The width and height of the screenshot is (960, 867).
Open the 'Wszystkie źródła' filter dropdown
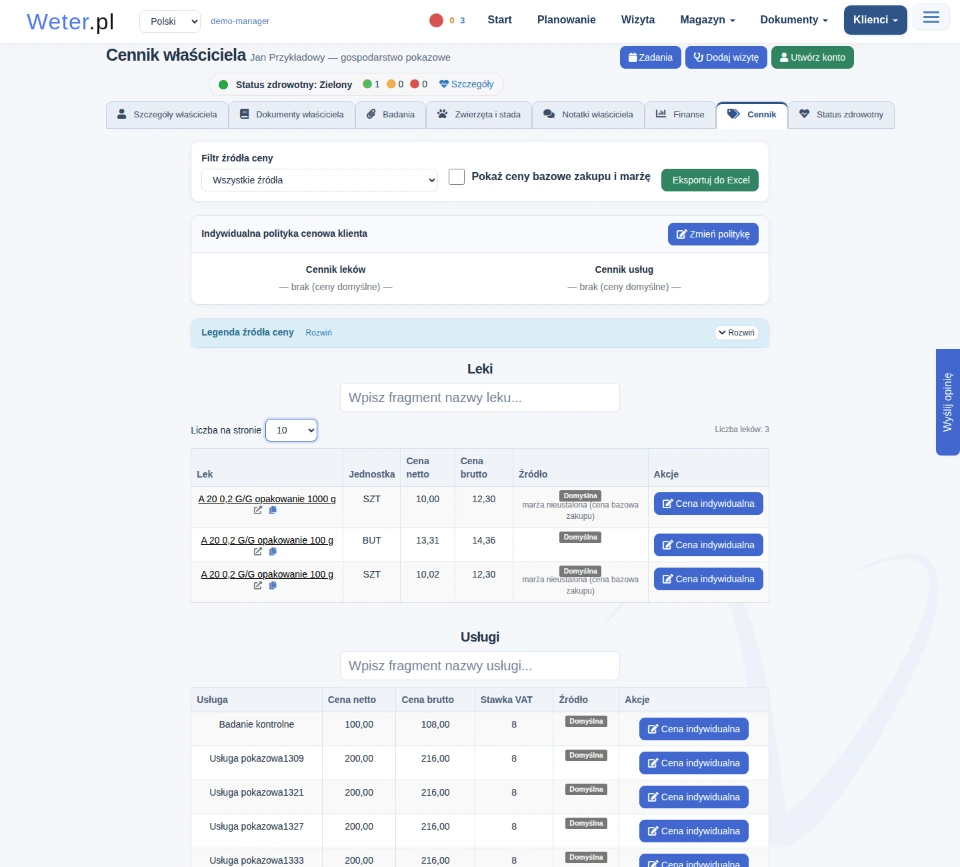[319, 180]
